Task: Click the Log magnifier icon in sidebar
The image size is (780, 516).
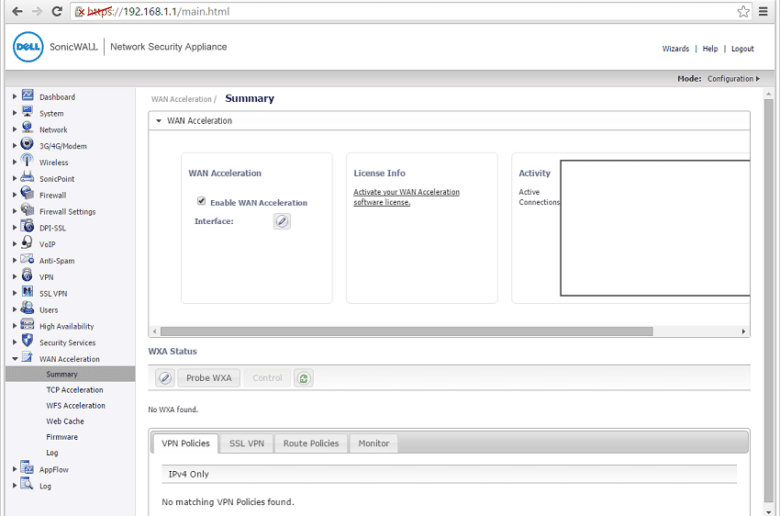Action: (27, 484)
